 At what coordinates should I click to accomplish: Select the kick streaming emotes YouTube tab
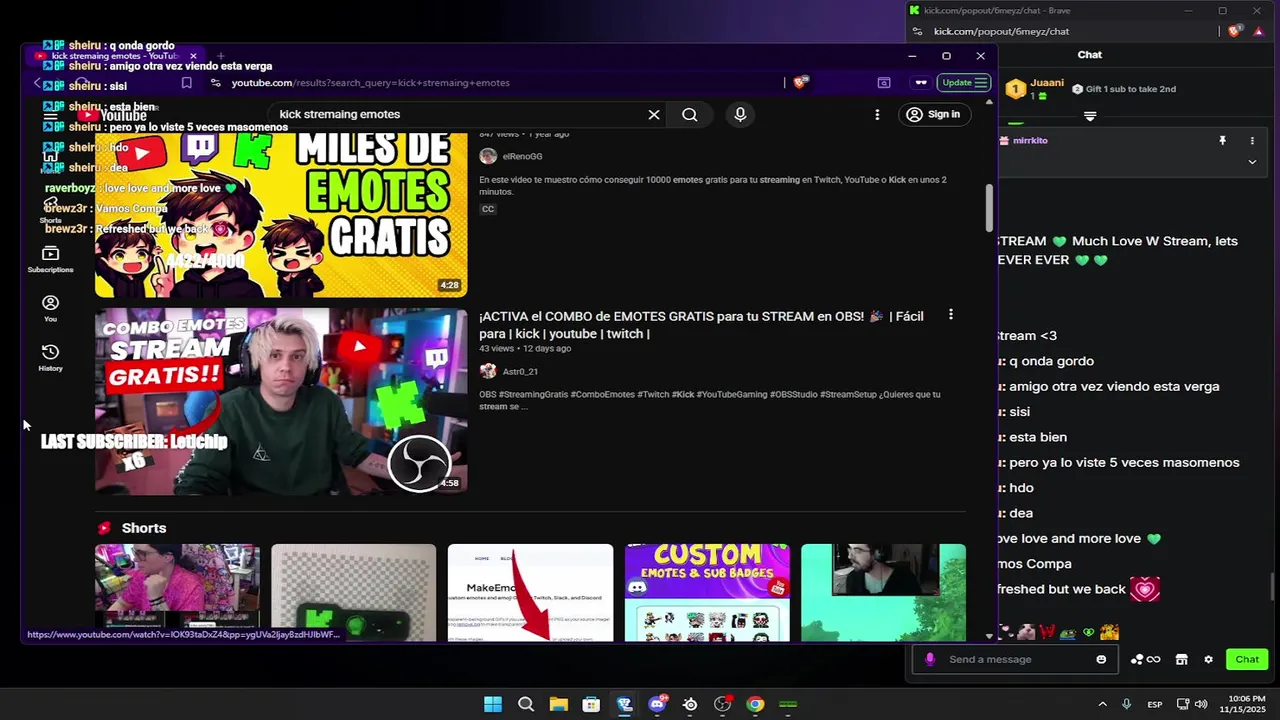(x=115, y=56)
